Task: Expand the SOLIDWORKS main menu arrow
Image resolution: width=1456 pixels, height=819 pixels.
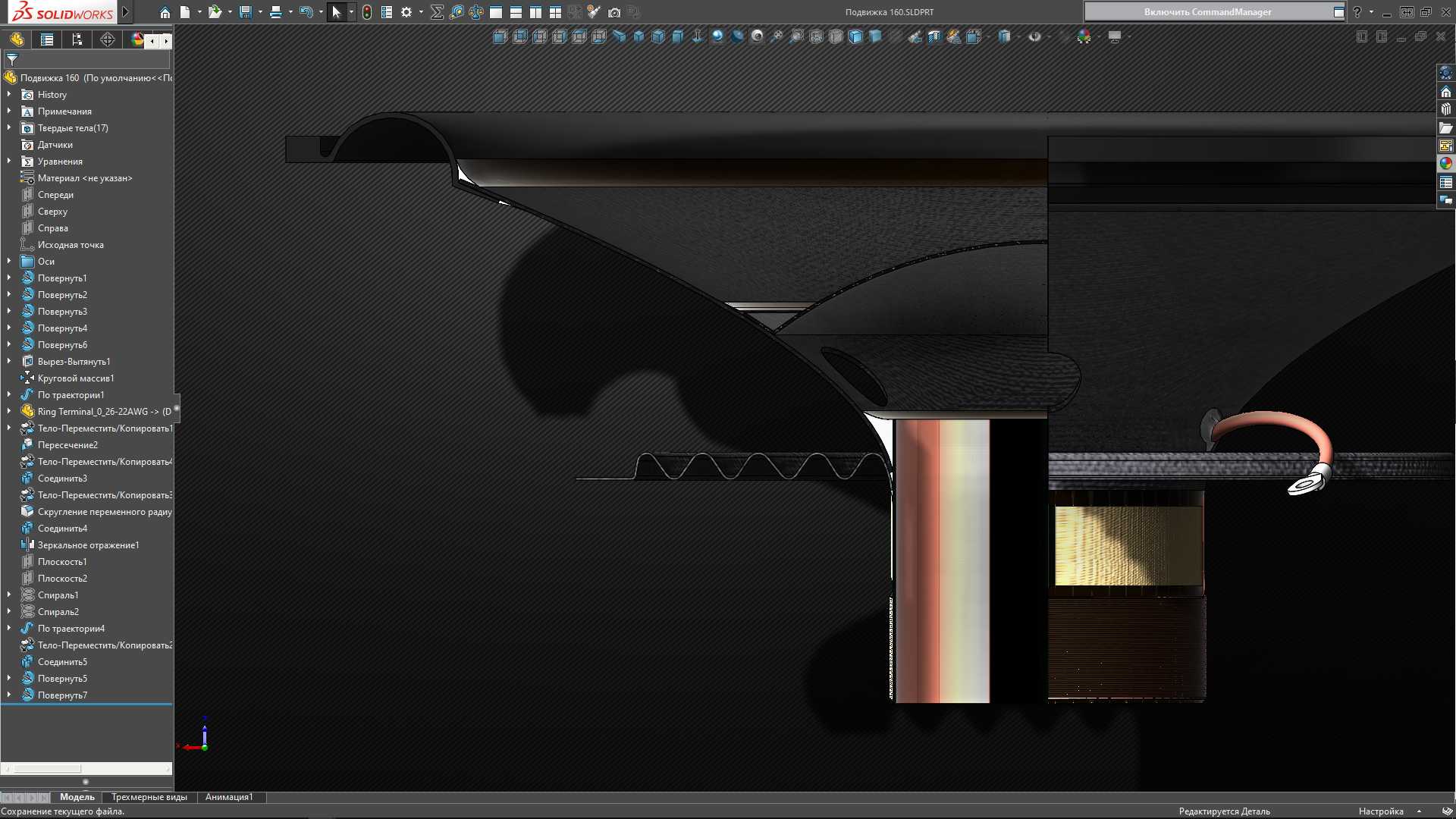Action: coord(126,12)
